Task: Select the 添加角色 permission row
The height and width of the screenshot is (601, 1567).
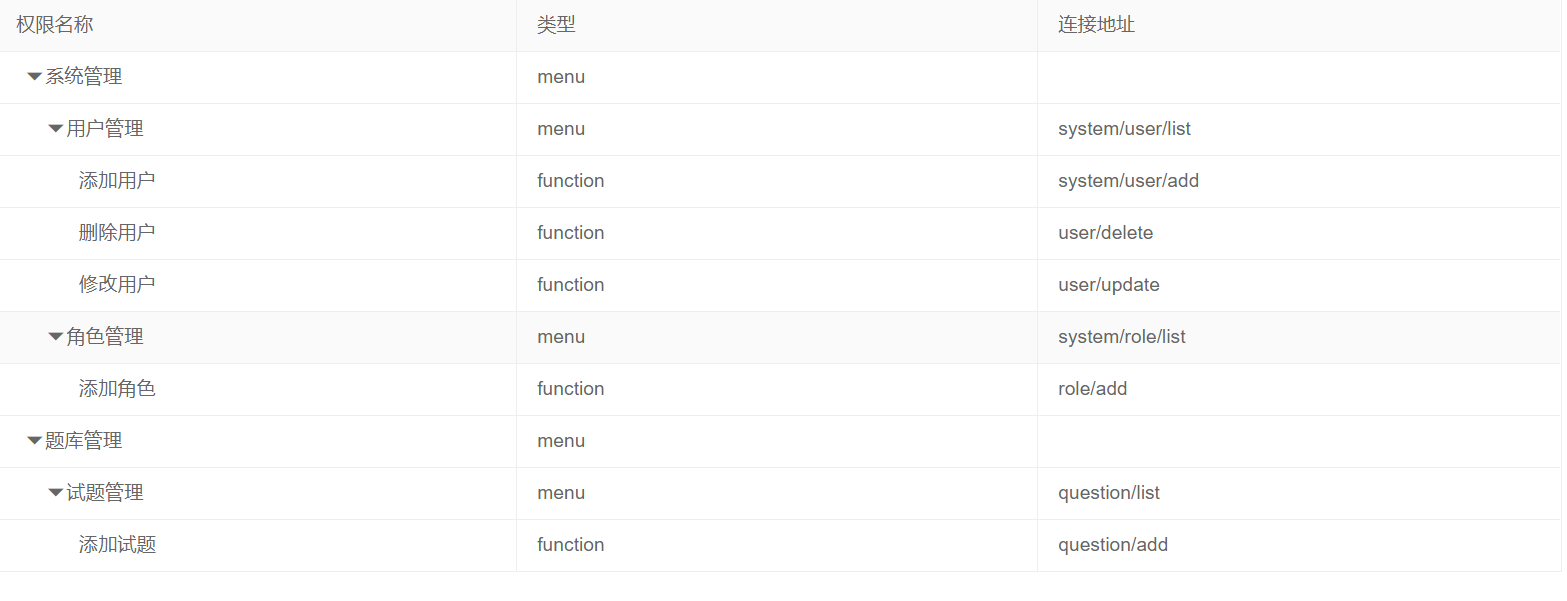Action: point(117,389)
